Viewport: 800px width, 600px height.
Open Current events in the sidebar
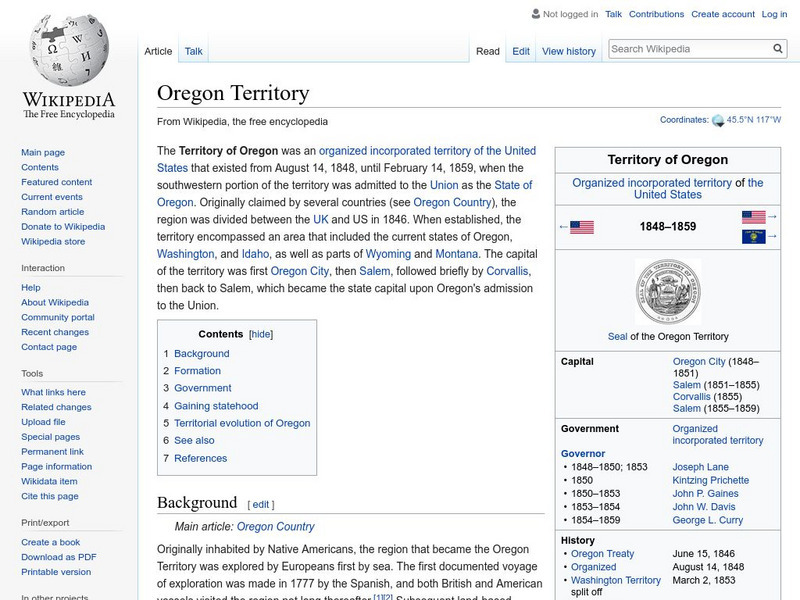coord(52,196)
